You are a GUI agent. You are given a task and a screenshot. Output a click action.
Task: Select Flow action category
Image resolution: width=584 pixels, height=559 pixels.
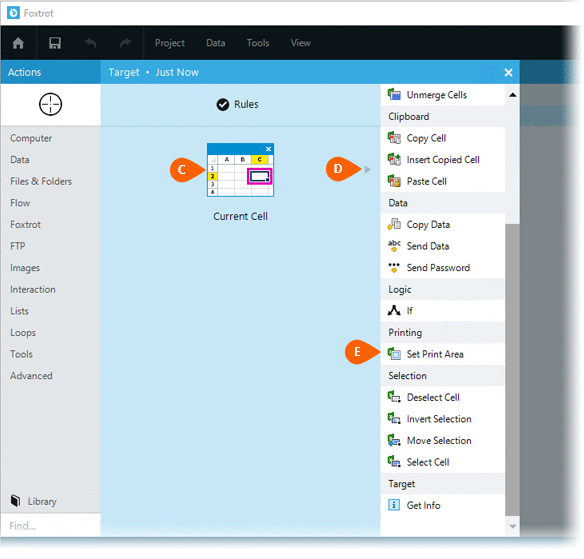20,203
